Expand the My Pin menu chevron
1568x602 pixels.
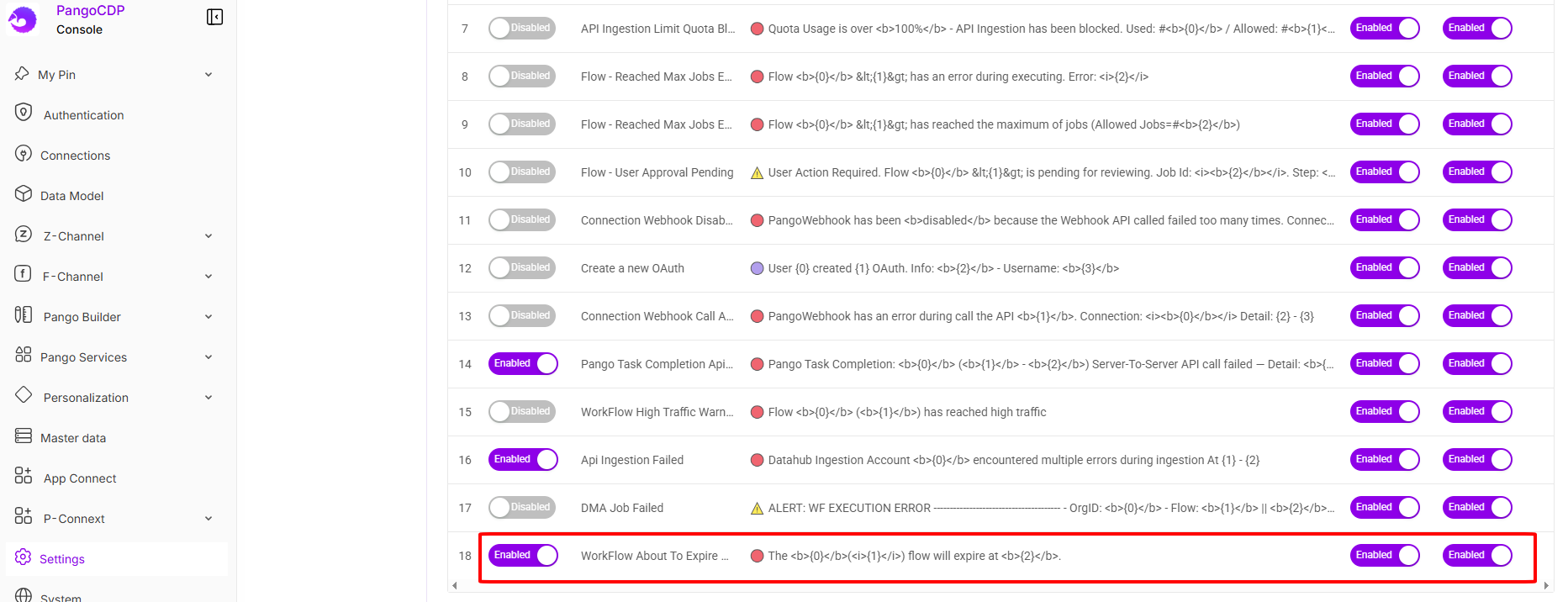pyautogui.click(x=209, y=75)
